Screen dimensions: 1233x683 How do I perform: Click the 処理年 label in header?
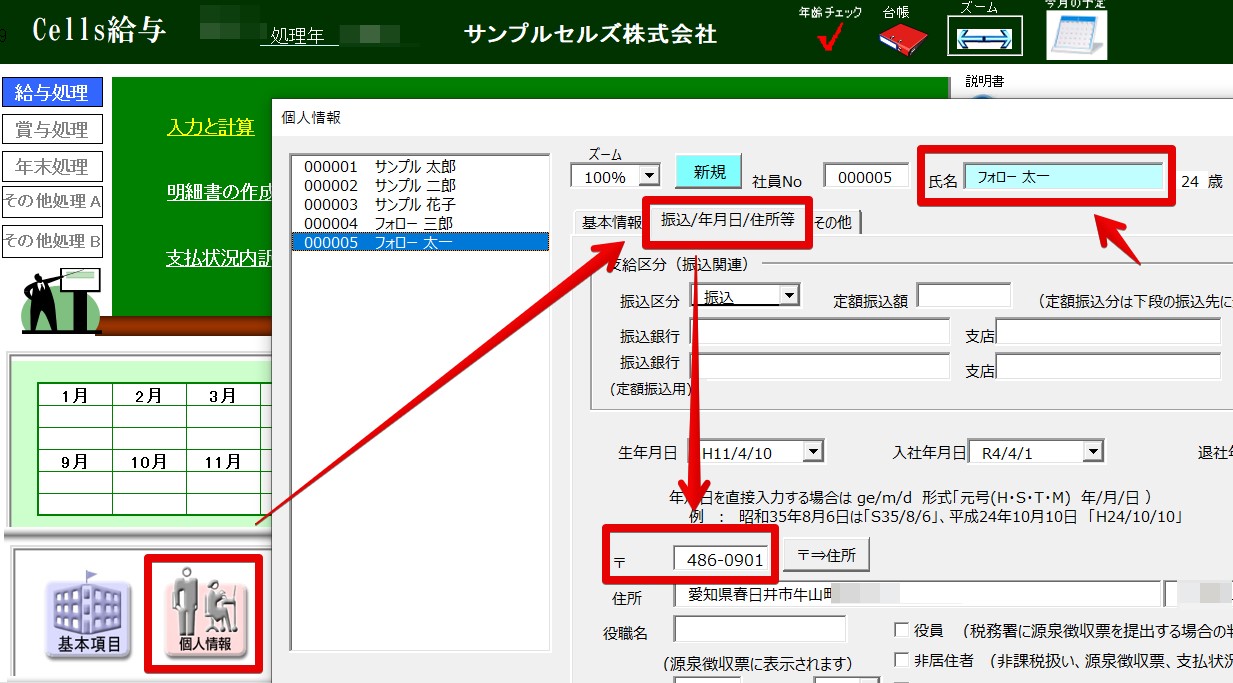(x=298, y=37)
